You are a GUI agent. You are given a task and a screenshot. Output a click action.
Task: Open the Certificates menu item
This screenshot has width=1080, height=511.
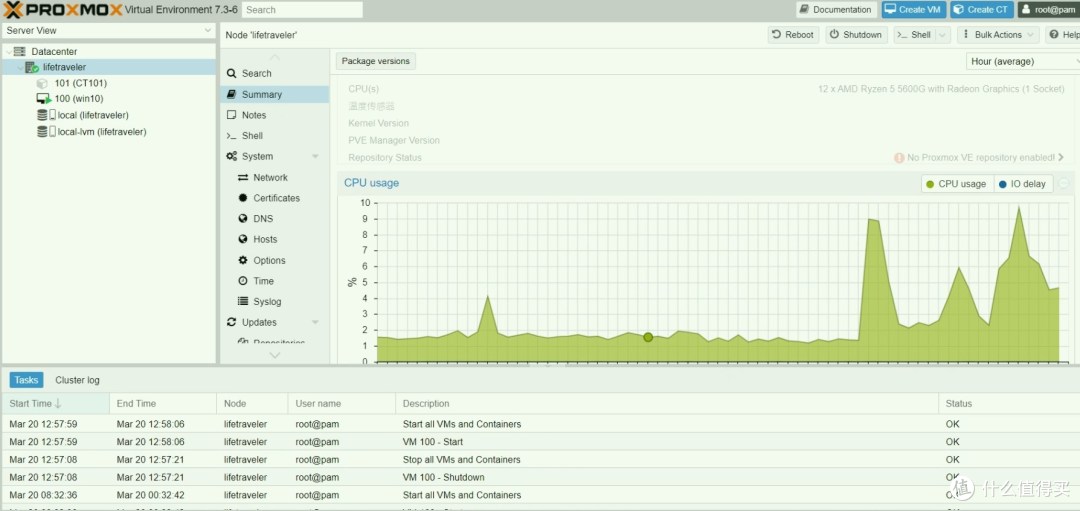pyautogui.click(x=275, y=198)
